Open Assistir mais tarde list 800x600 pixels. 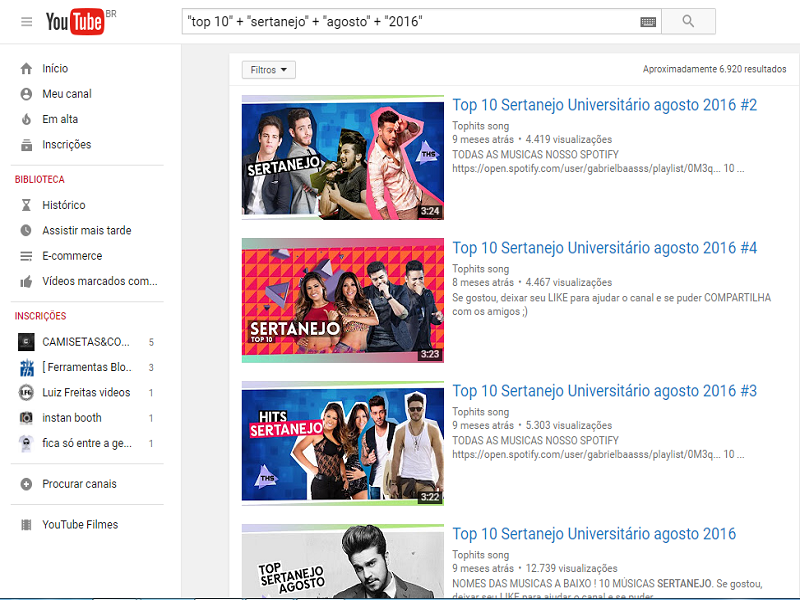pos(87,230)
